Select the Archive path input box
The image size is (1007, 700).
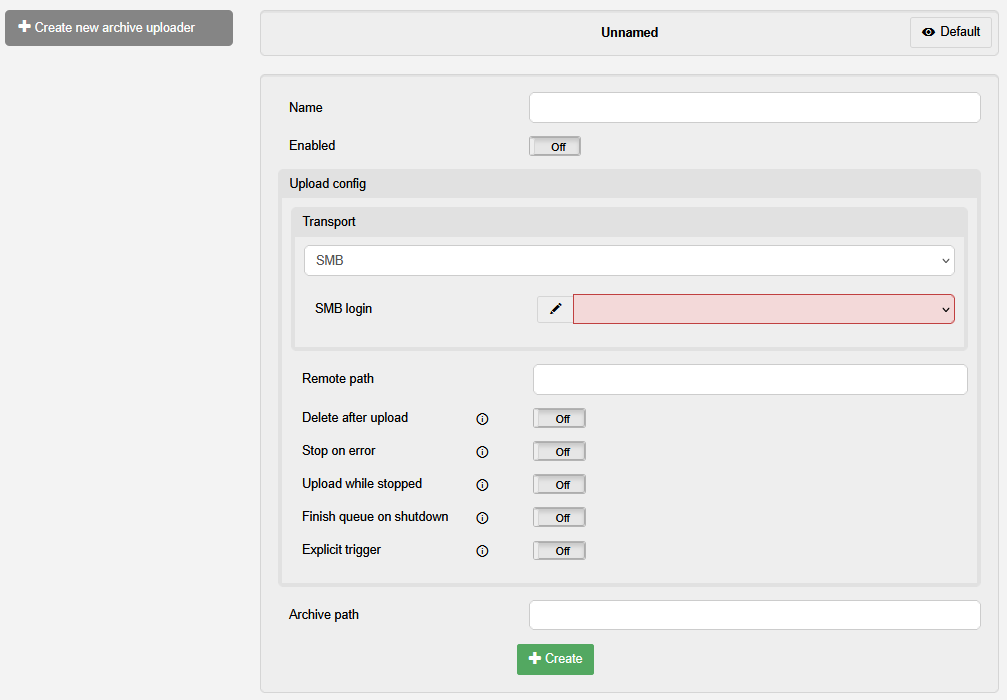coord(754,615)
